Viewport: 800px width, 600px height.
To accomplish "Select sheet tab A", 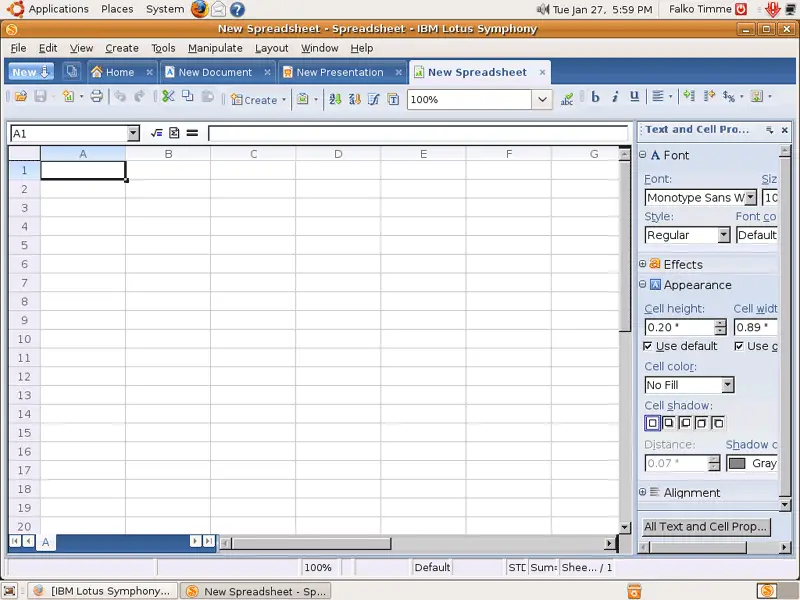I will tap(45, 542).
